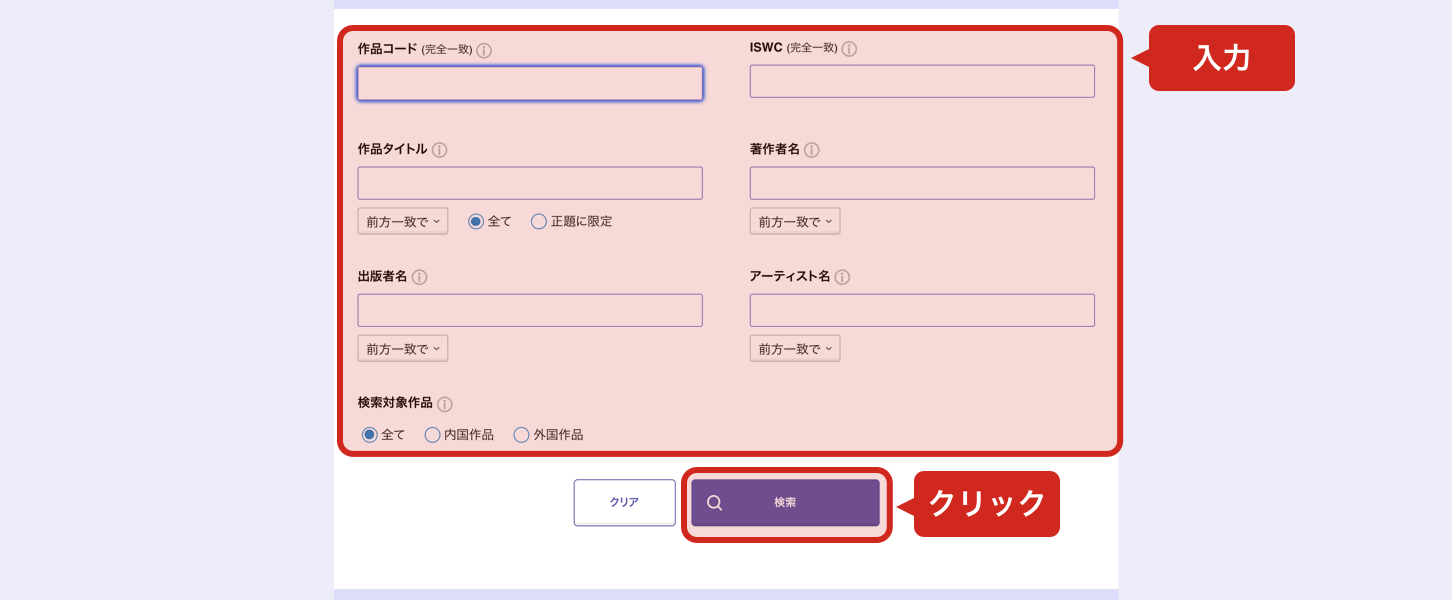Open 前方一致で dropdown under 作品タイトル
This screenshot has height=600, width=1452.
tap(403, 221)
